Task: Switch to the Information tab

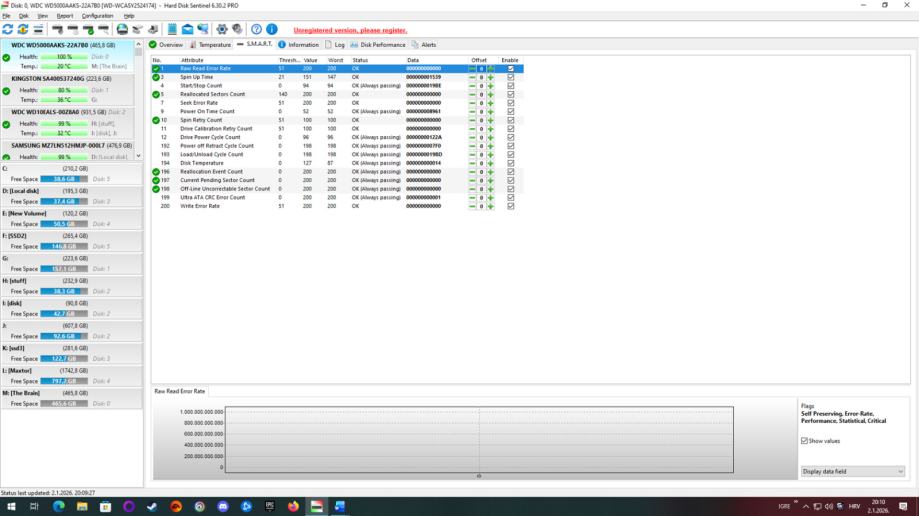Action: (298, 45)
